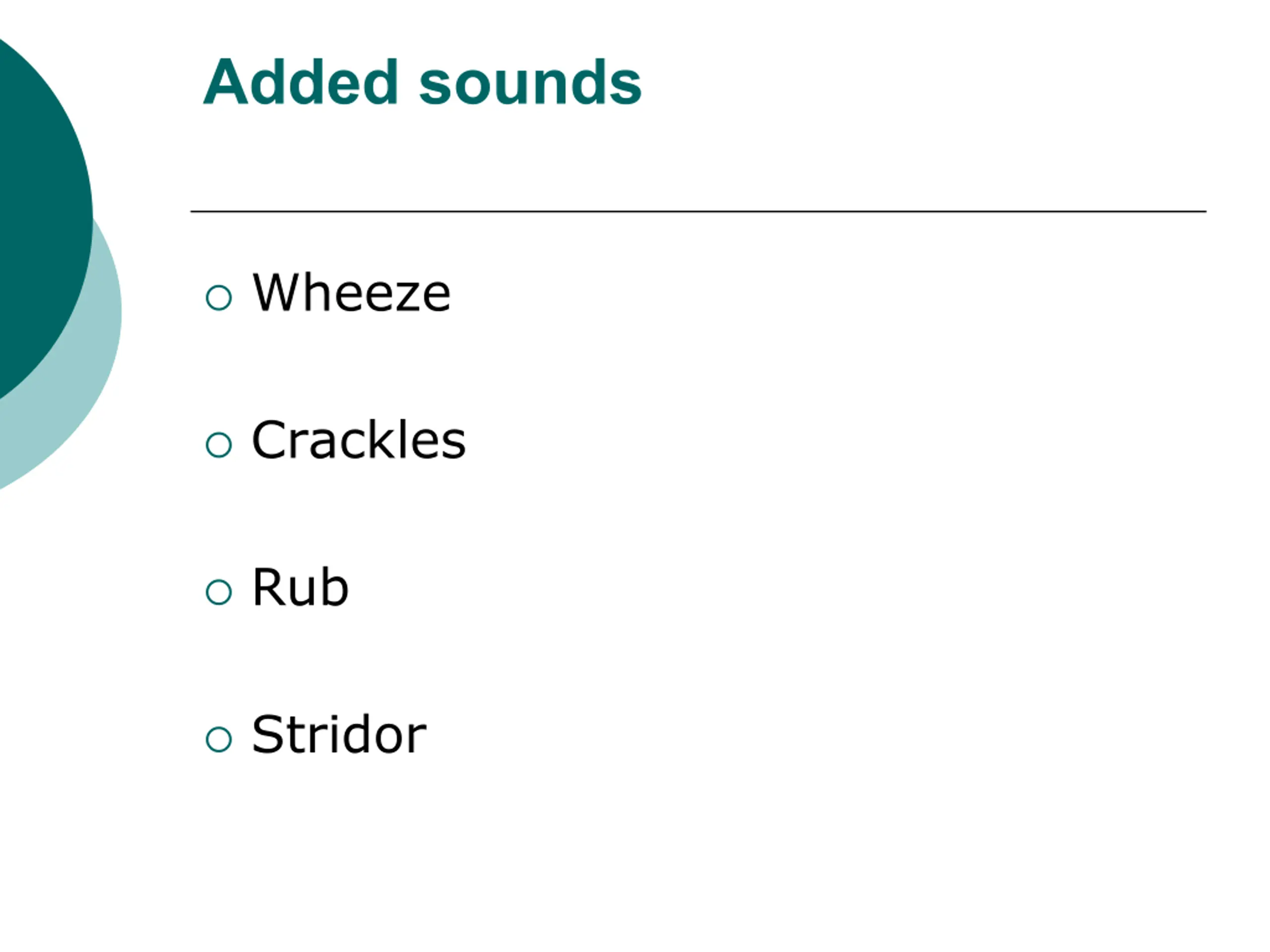Image resolution: width=1270 pixels, height=952 pixels.
Task: Select the "Stridor" list item text
Action: point(339,734)
